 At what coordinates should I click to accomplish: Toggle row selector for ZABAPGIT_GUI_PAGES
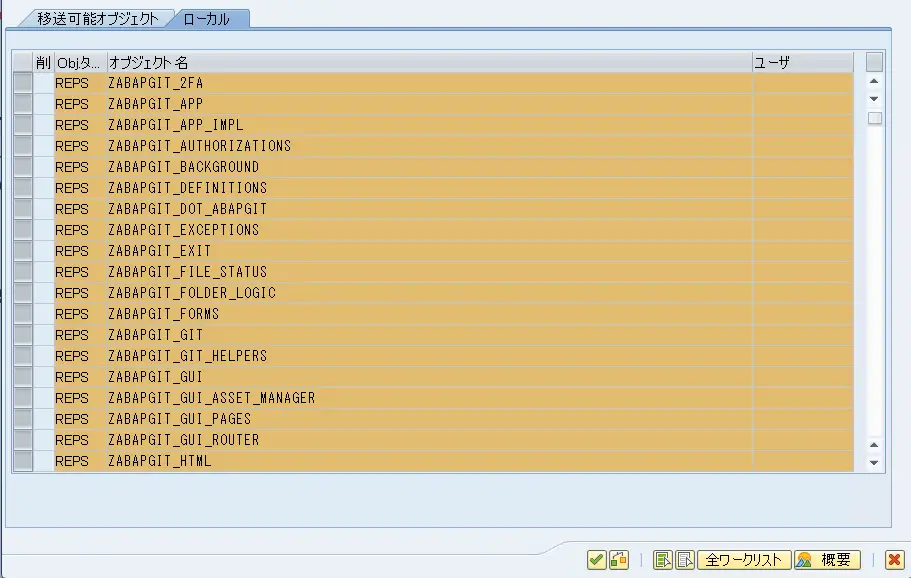(23, 419)
